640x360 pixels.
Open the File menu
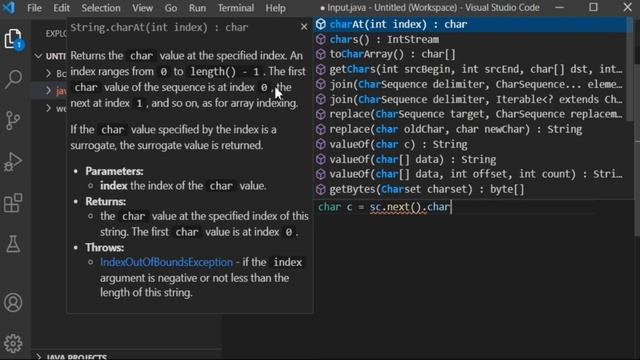(x=34, y=8)
